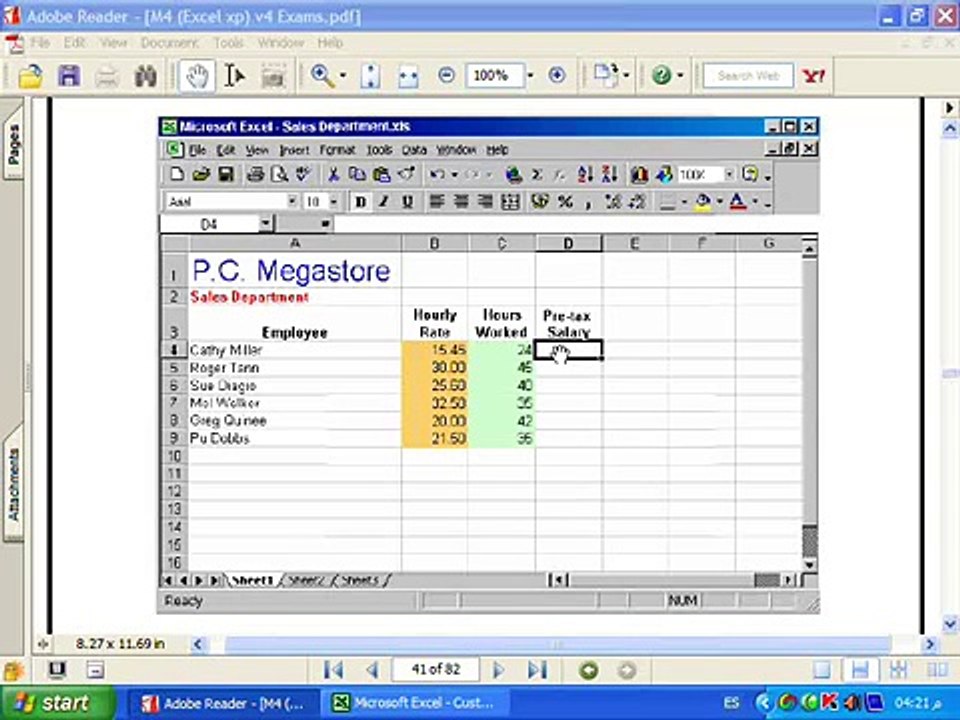Click the Open file folder icon

30,76
